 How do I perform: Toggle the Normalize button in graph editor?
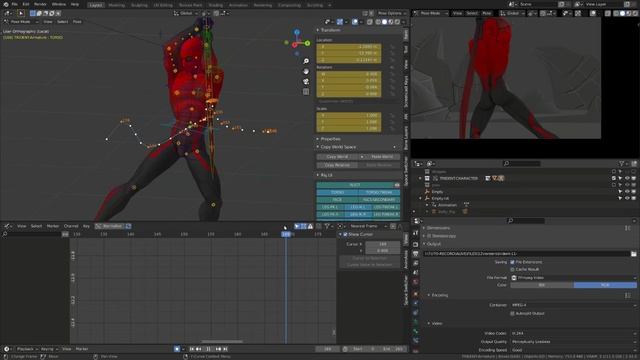pos(110,226)
